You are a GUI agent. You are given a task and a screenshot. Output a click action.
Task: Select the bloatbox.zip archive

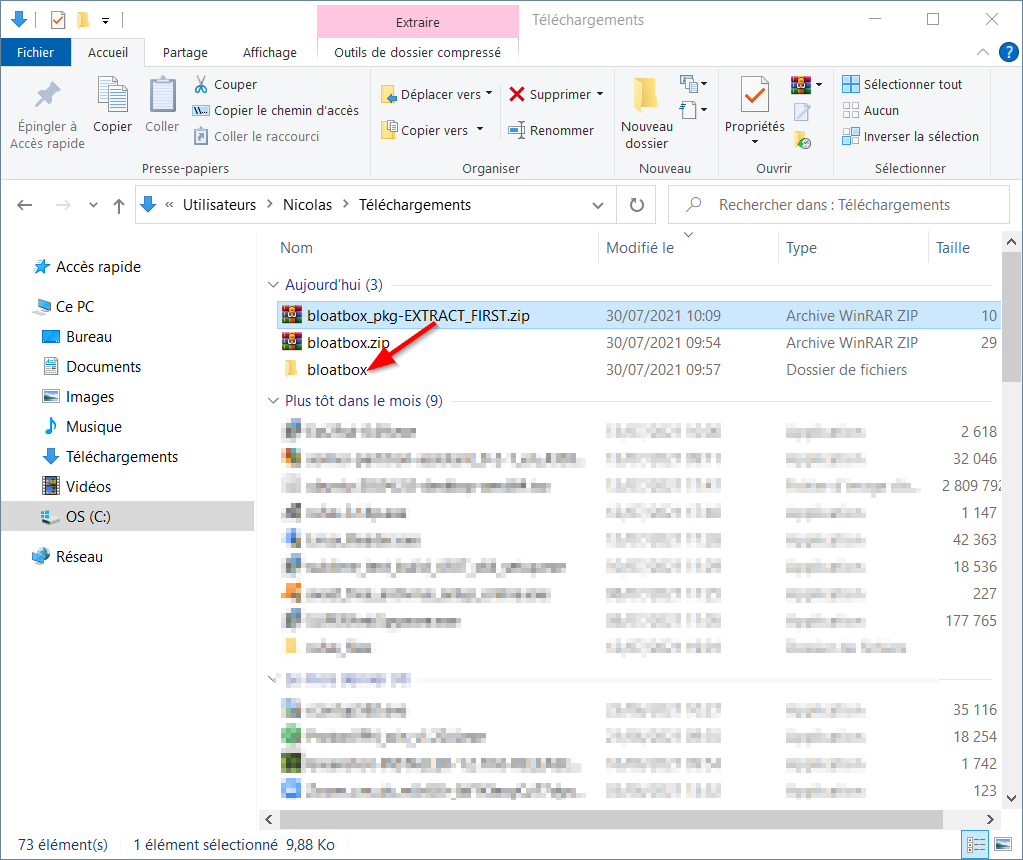click(639, 343)
